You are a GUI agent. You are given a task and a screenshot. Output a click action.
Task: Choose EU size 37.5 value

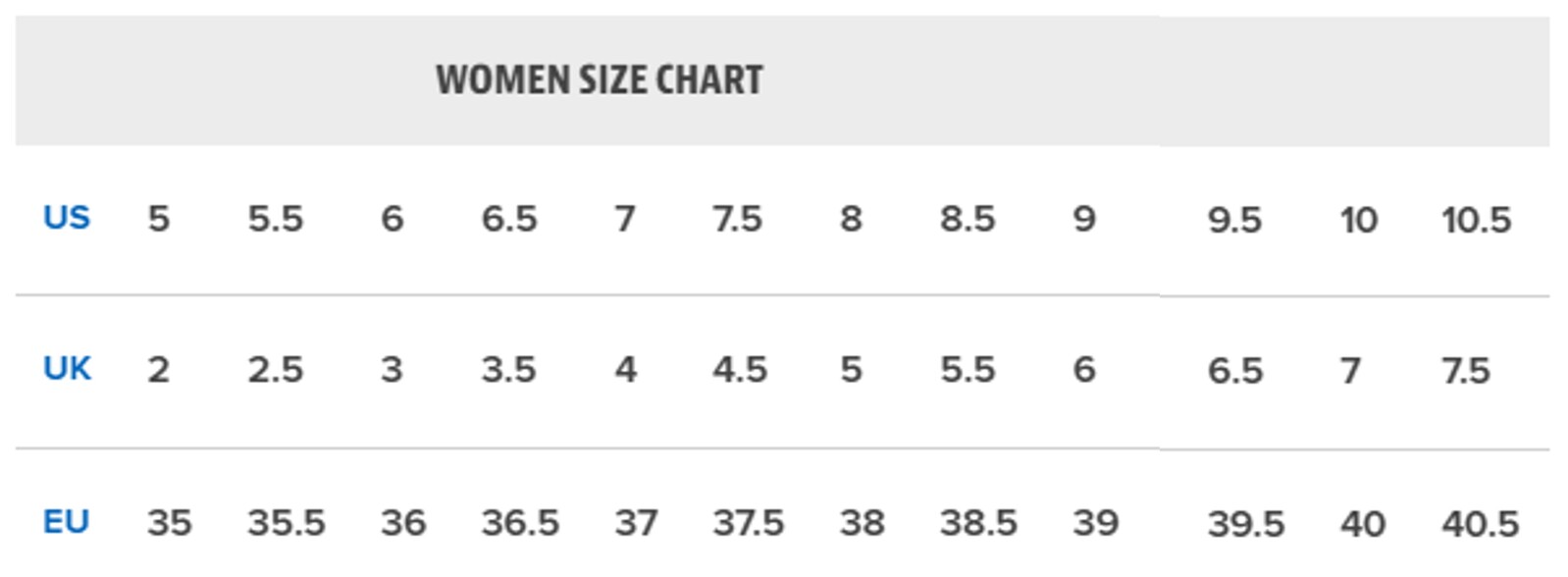749,523
